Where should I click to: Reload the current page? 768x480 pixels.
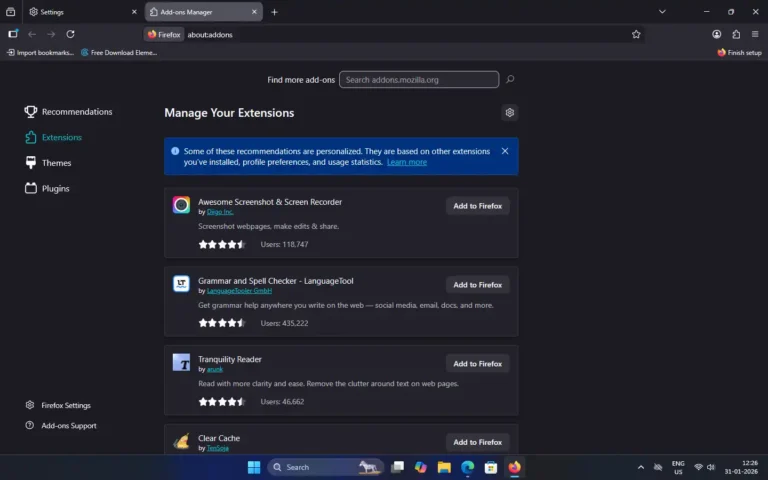tap(71, 34)
